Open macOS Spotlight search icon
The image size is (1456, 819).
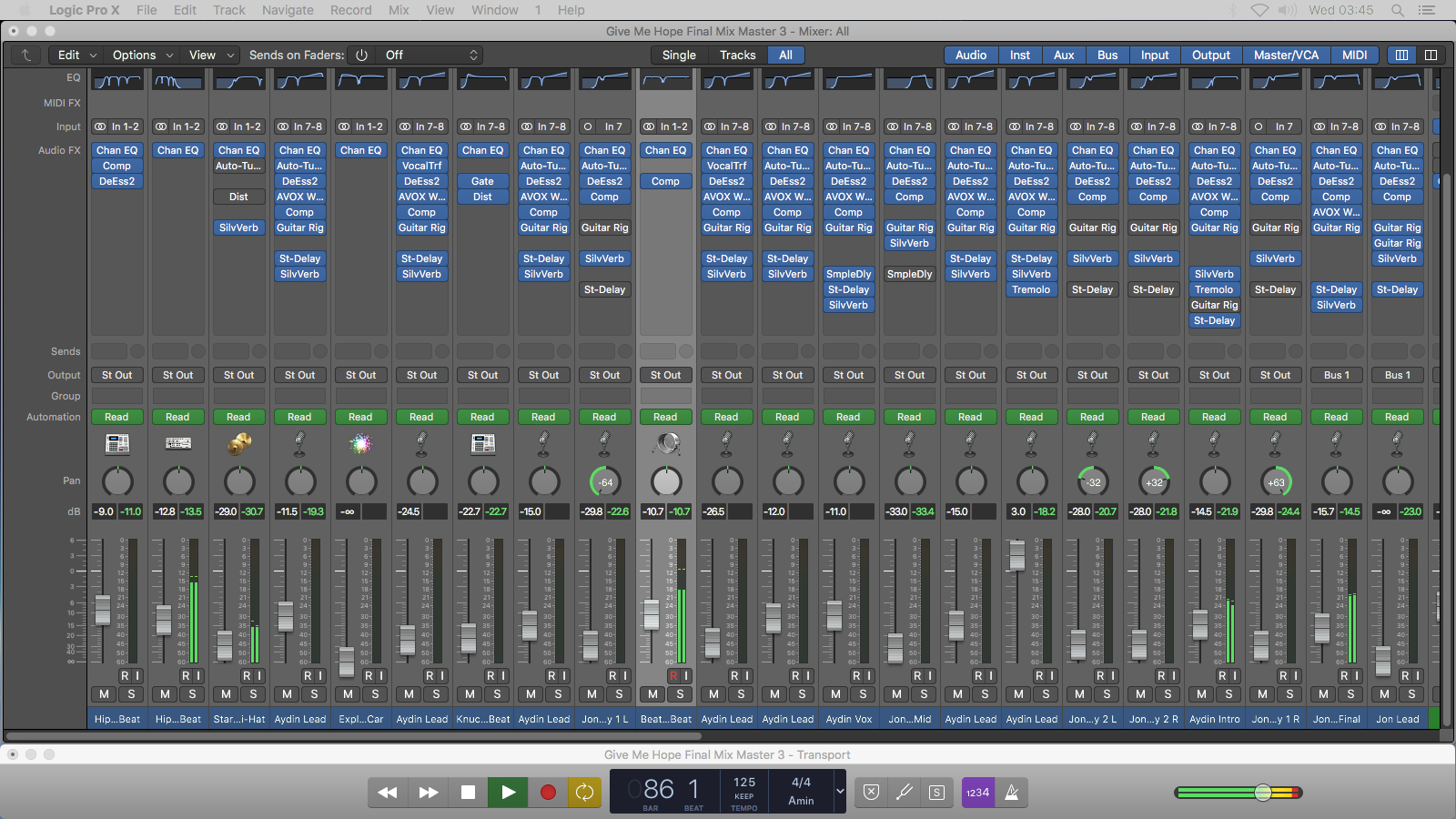coord(1397,10)
